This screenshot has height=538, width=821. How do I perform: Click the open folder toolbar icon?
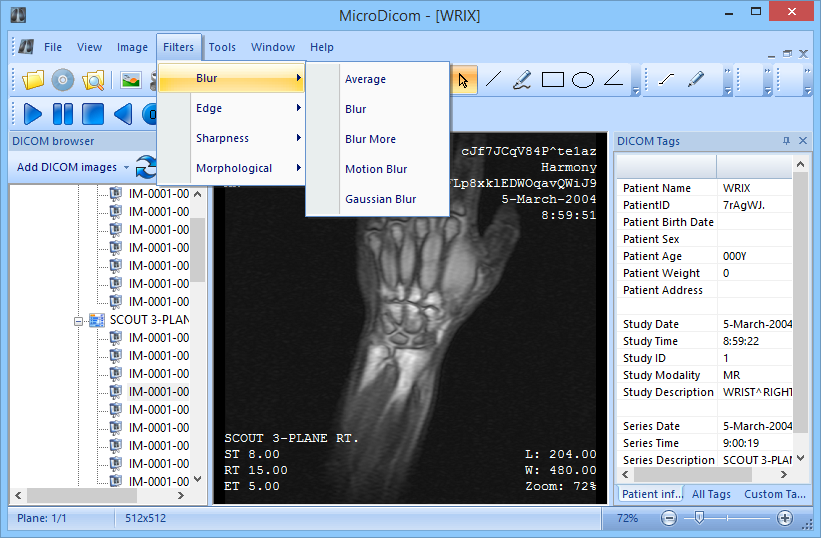click(33, 80)
